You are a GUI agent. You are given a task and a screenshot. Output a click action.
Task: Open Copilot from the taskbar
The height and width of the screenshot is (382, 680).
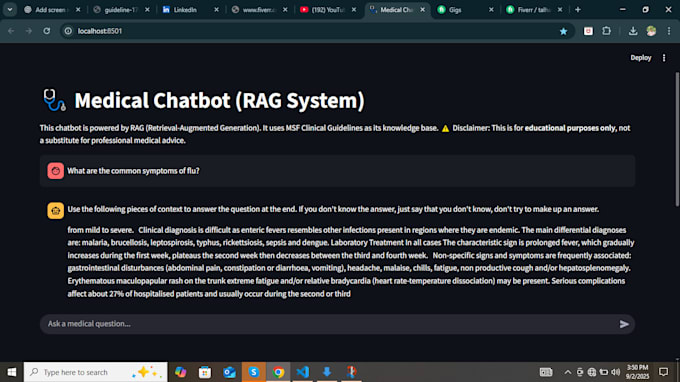[180, 372]
